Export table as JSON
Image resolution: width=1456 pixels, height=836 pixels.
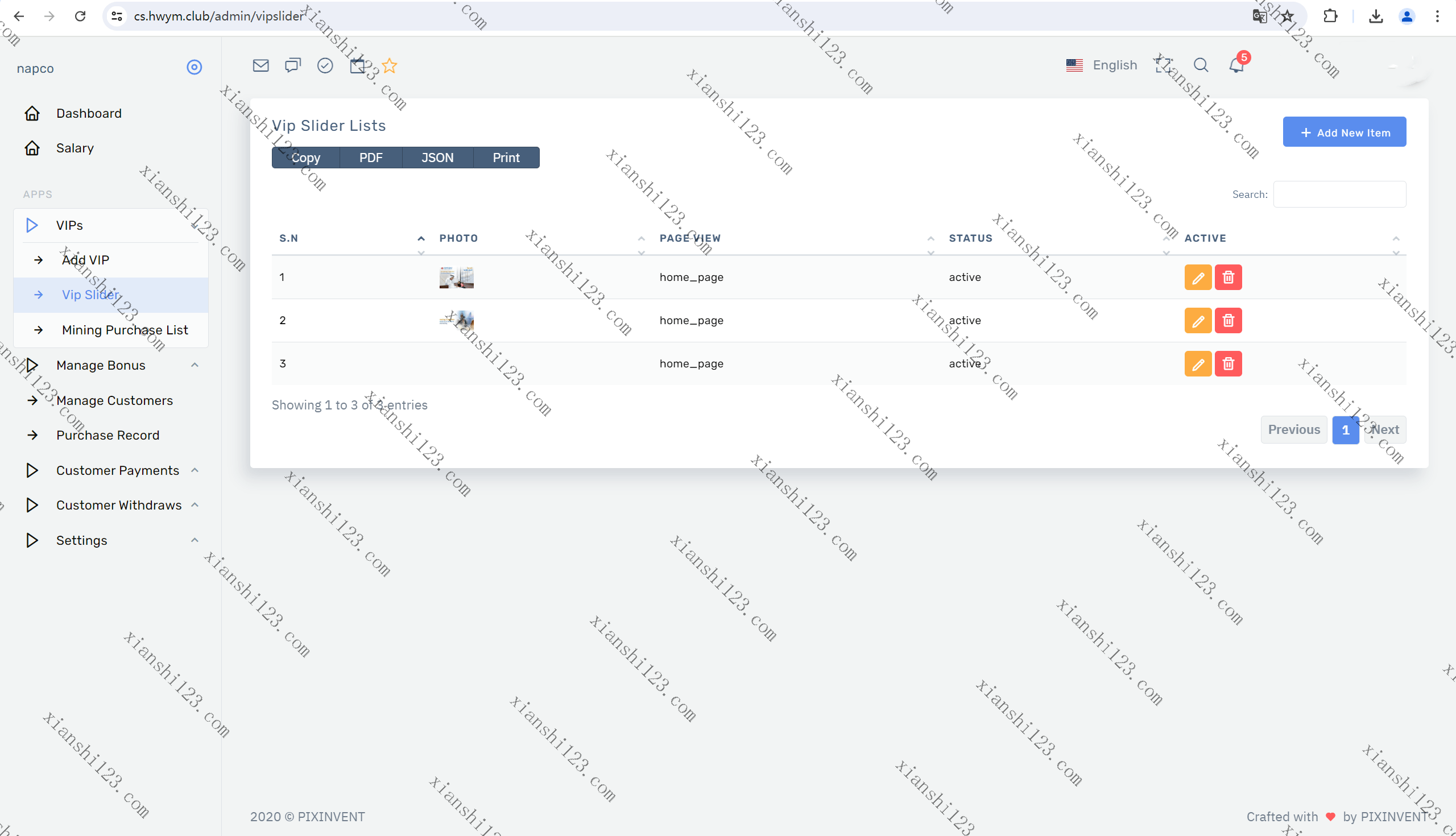(x=437, y=158)
